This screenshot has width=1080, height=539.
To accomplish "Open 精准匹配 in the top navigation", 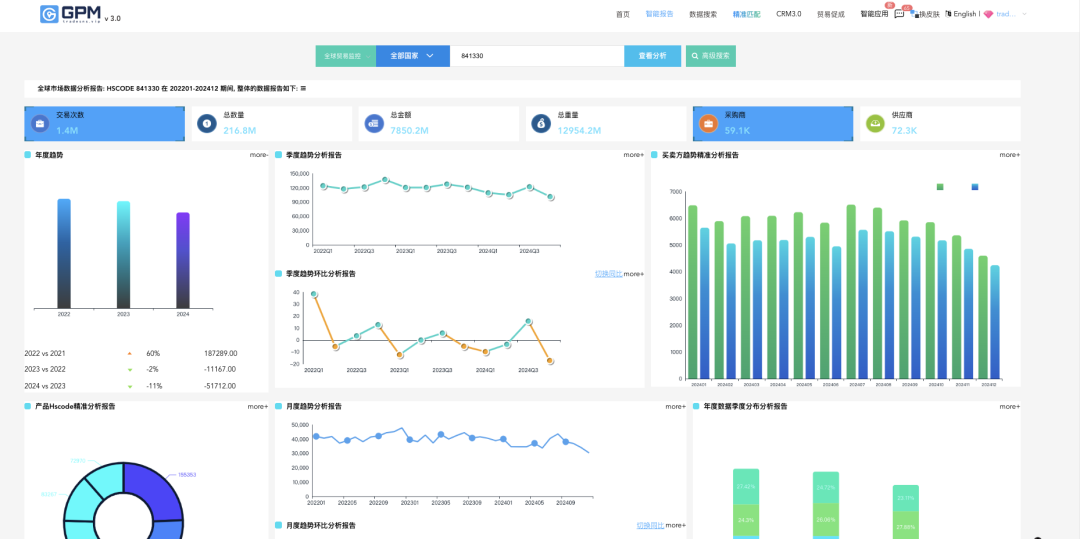I will pos(747,14).
